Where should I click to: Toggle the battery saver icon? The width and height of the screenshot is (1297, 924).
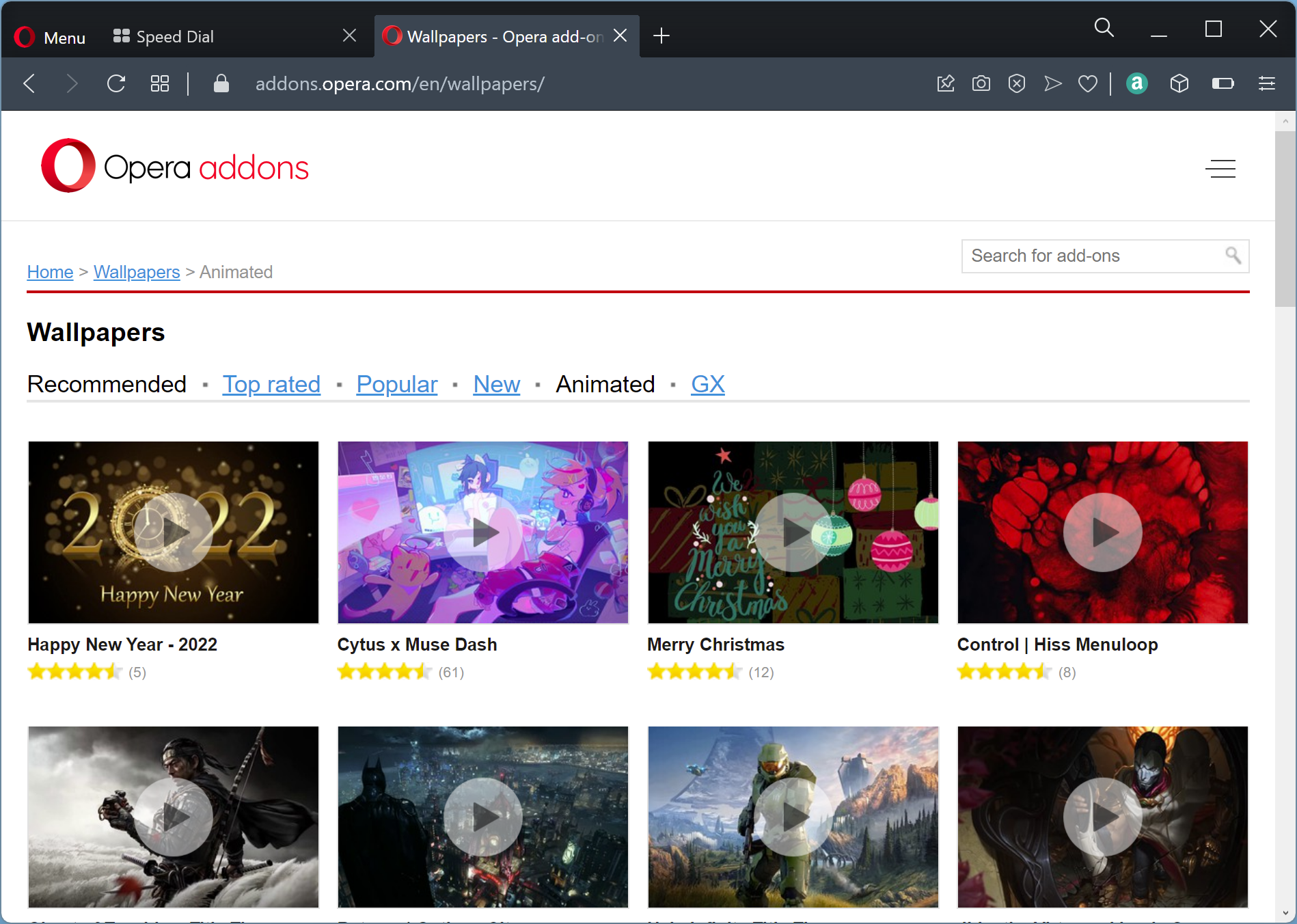pyautogui.click(x=1223, y=83)
